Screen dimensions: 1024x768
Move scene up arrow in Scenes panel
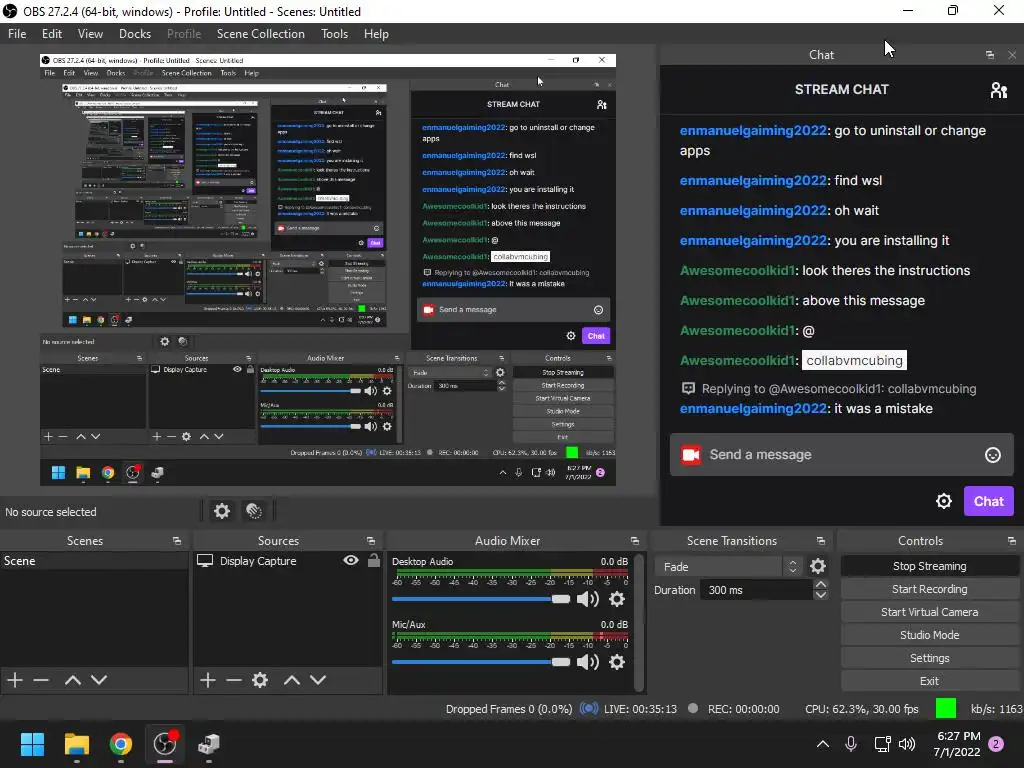(72, 680)
